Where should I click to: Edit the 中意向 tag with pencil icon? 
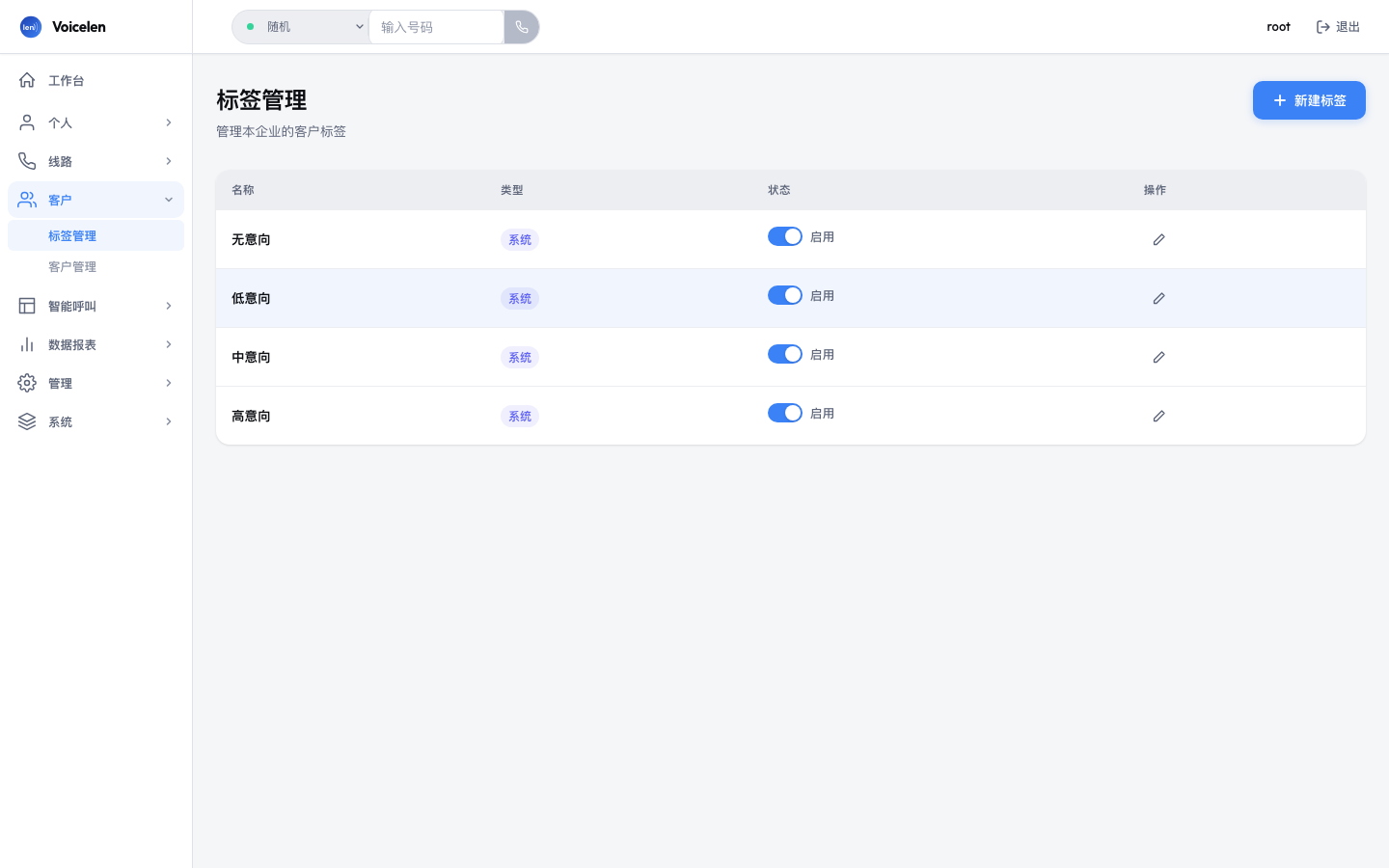tap(1158, 357)
